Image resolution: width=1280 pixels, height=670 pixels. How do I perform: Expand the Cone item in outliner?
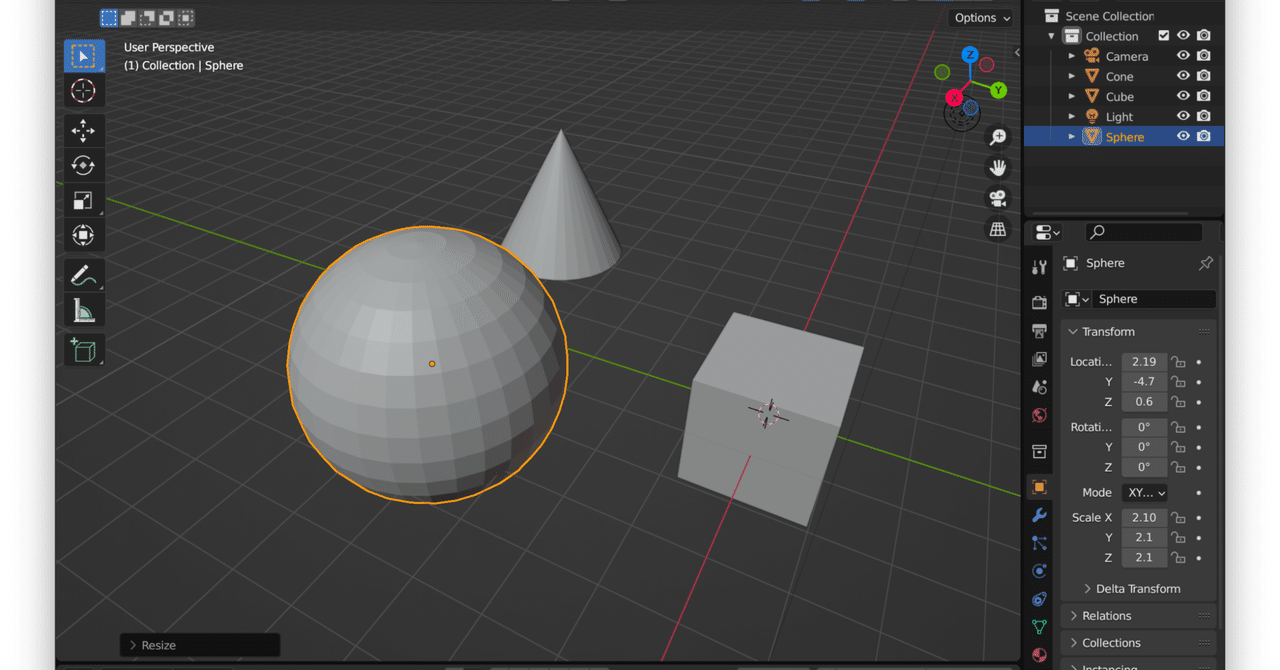click(x=1071, y=76)
